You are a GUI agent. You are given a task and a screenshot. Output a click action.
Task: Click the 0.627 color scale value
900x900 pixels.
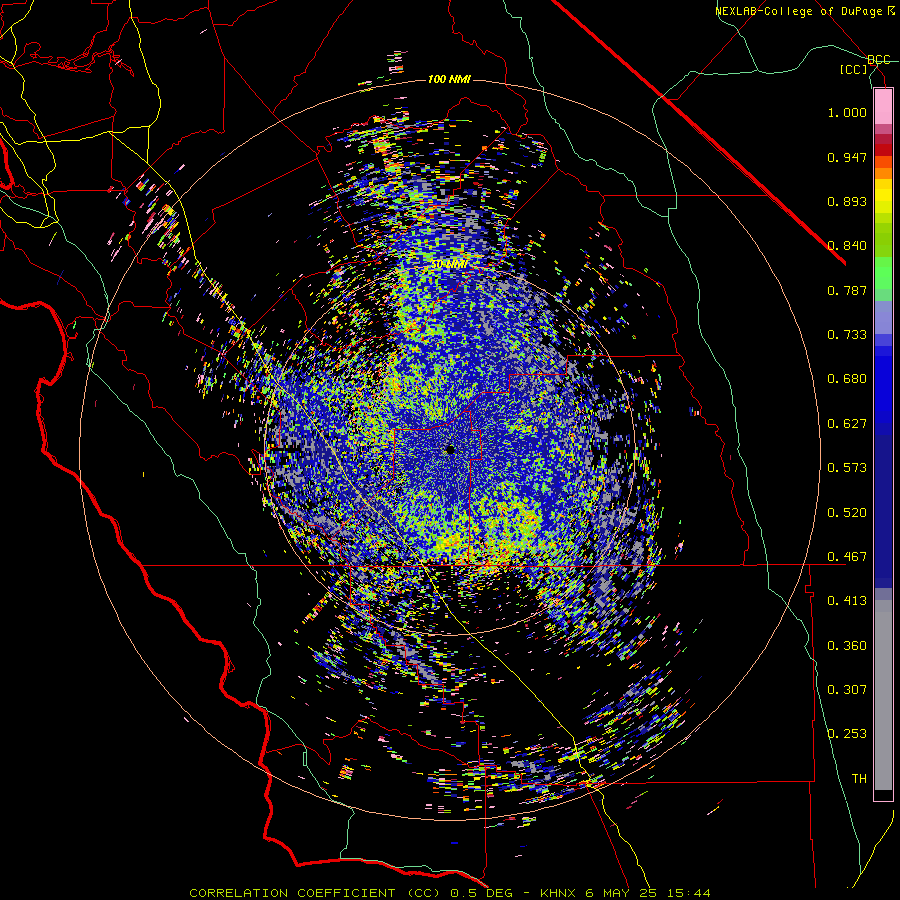click(847, 424)
